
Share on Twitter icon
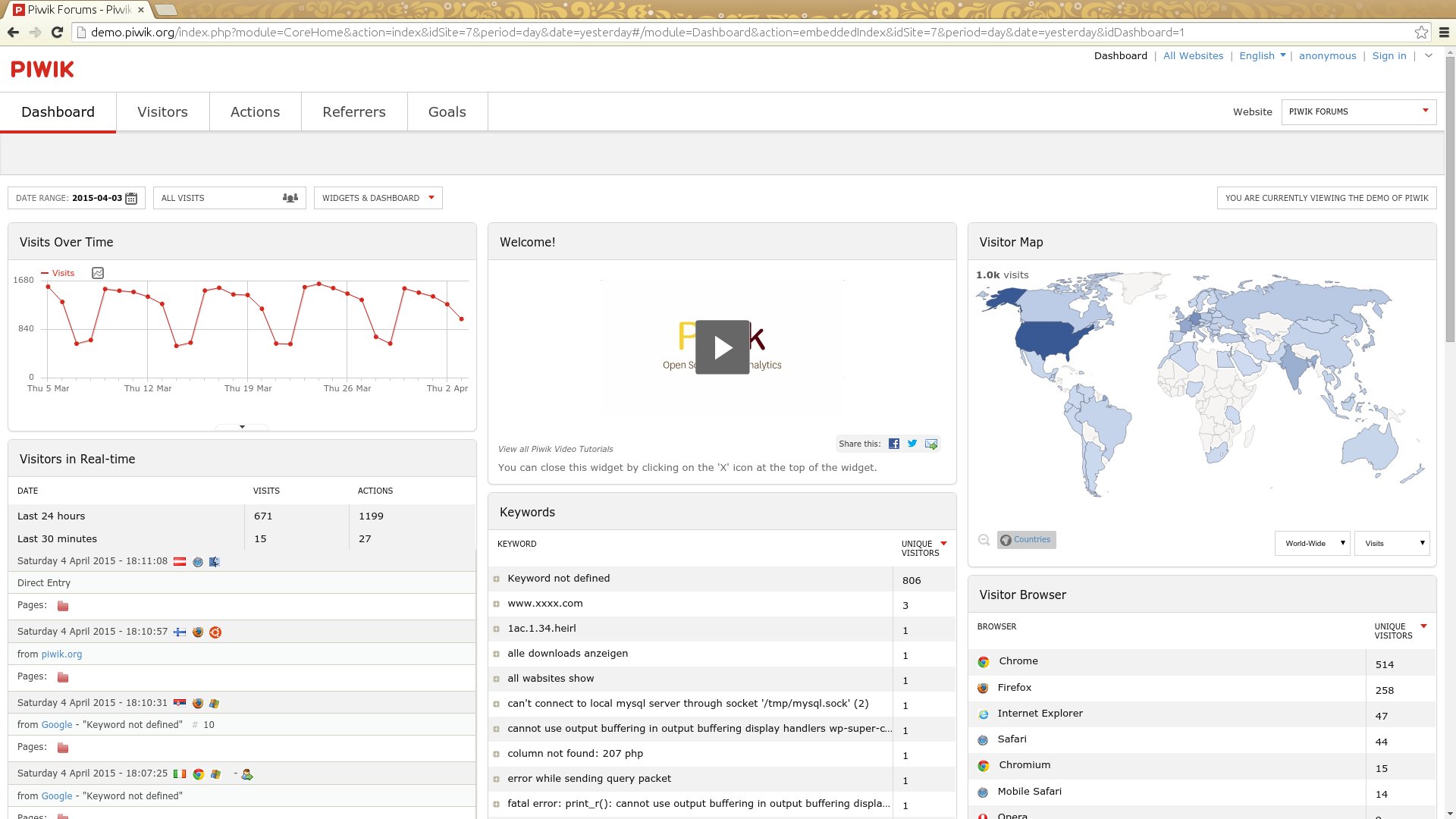coord(912,444)
